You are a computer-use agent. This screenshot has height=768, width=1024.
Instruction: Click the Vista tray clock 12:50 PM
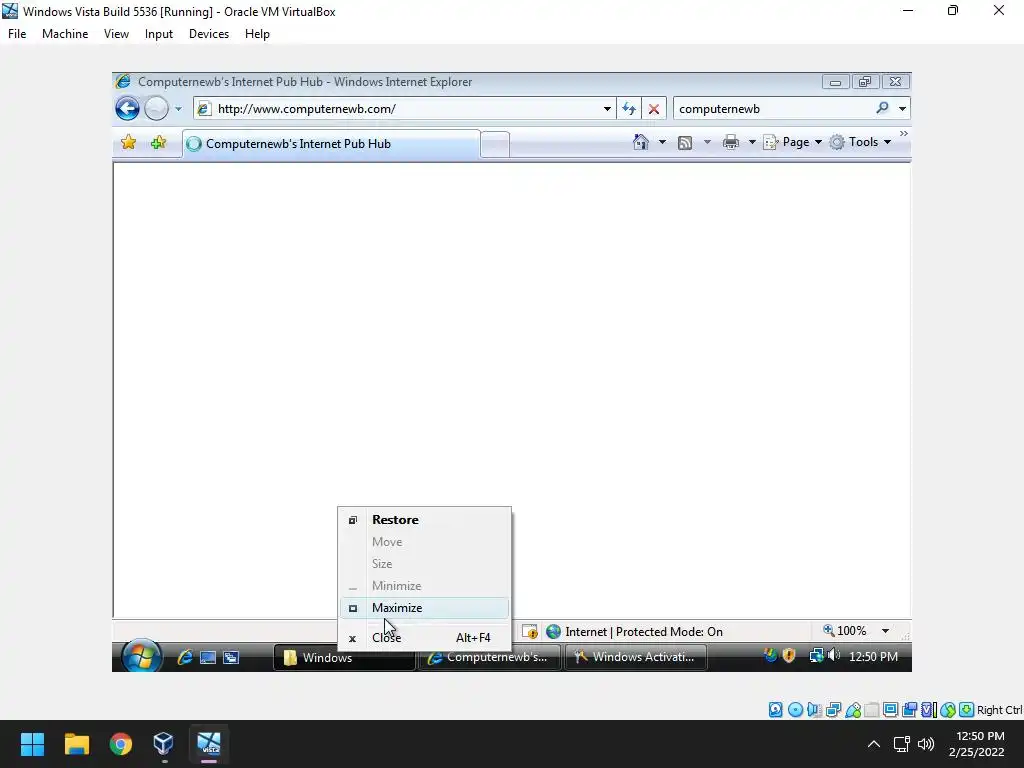pyautogui.click(x=873, y=656)
